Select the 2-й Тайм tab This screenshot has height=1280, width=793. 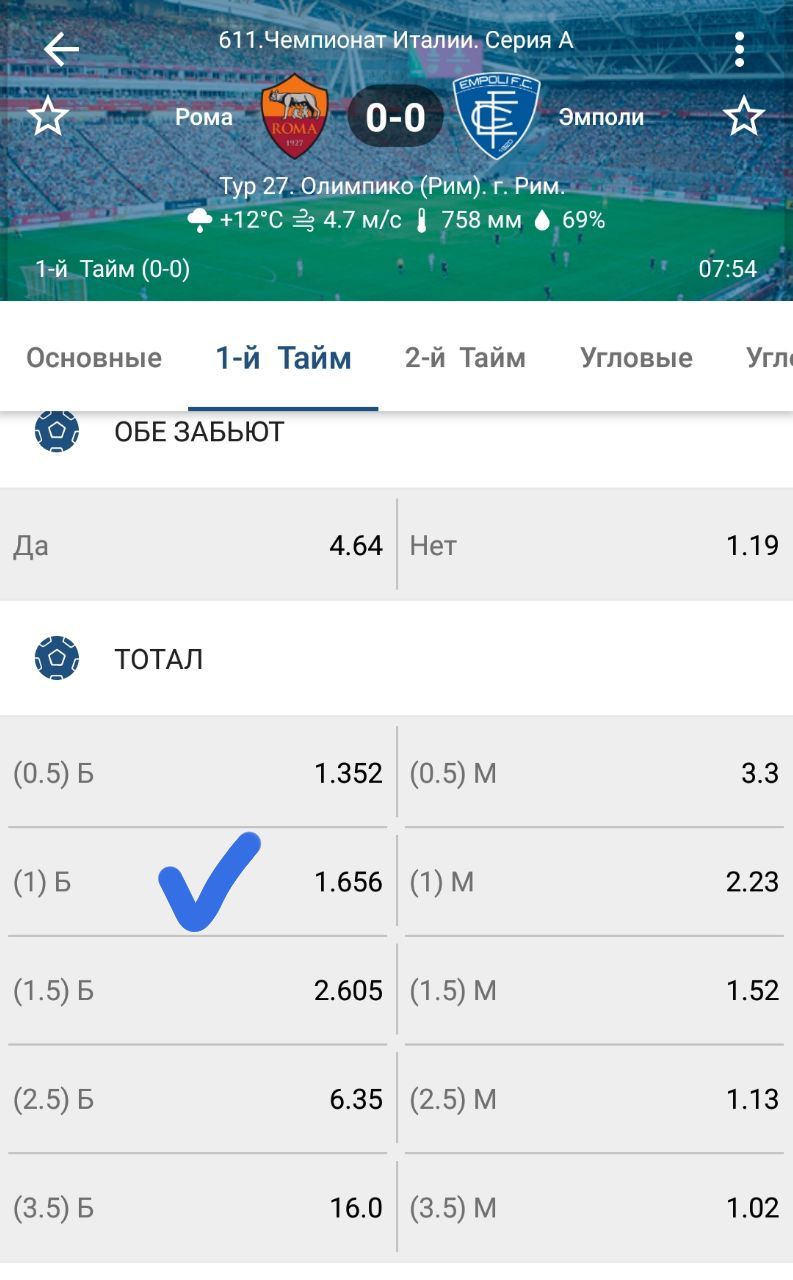click(465, 358)
